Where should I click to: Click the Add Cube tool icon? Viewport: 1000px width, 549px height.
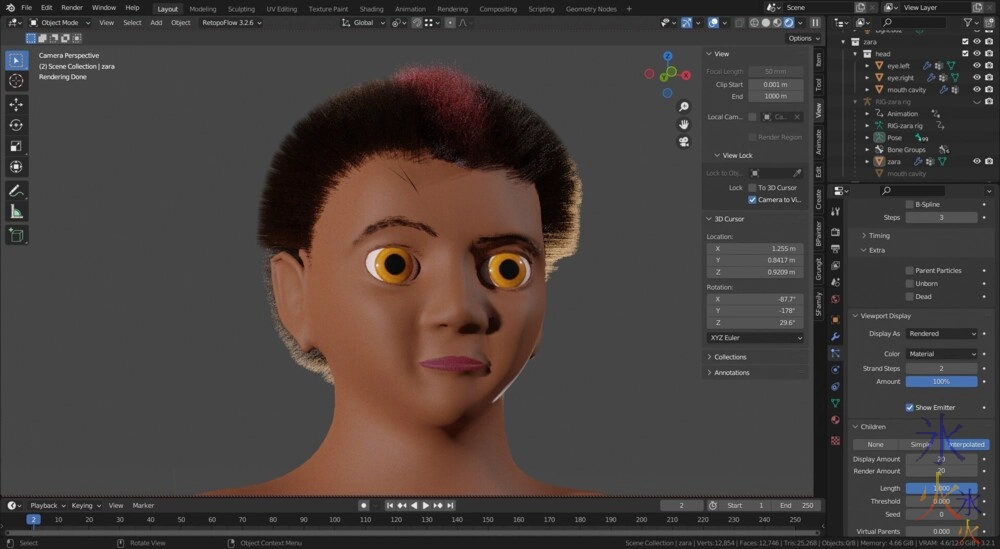(x=16, y=236)
